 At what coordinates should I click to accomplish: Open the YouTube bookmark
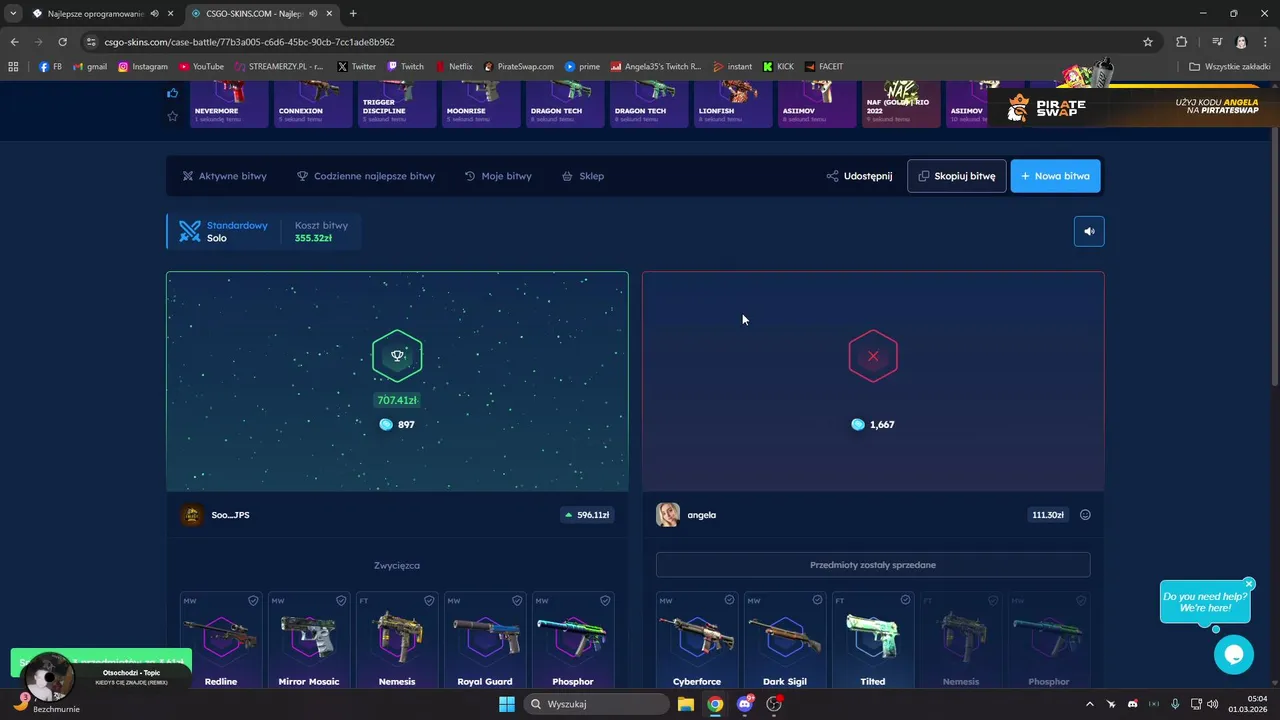pos(201,66)
